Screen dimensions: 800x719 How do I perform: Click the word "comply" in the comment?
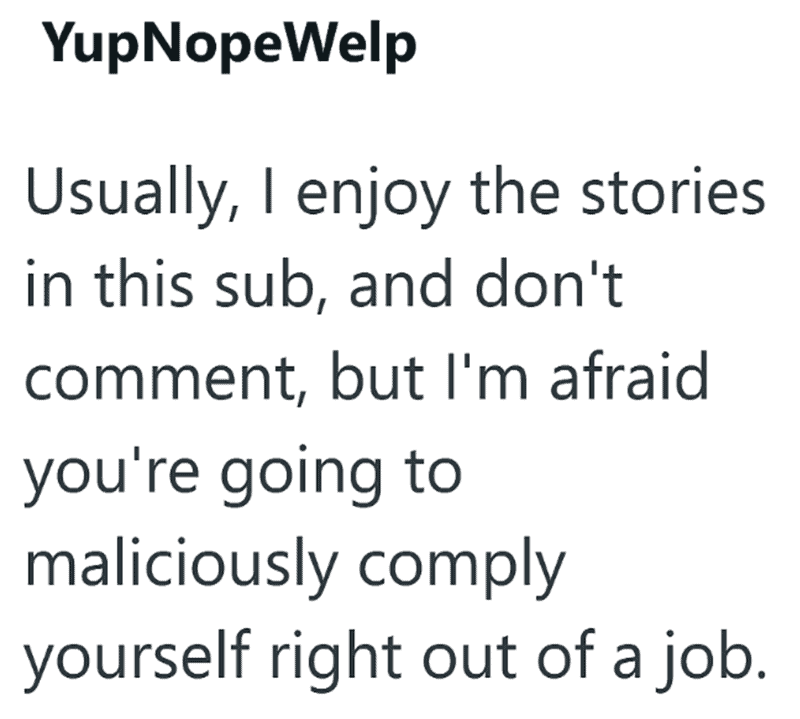pyautogui.click(x=462, y=568)
